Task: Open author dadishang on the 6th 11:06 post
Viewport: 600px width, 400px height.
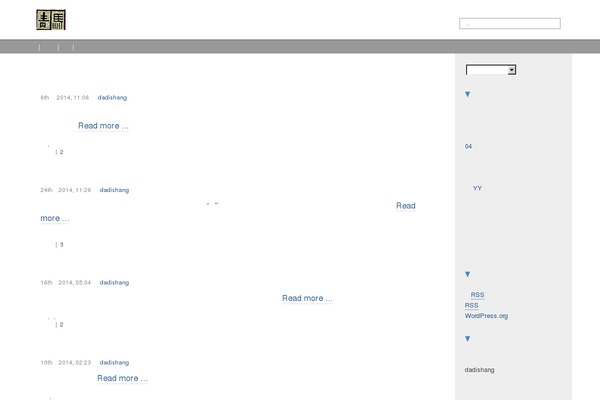Action: point(112,98)
